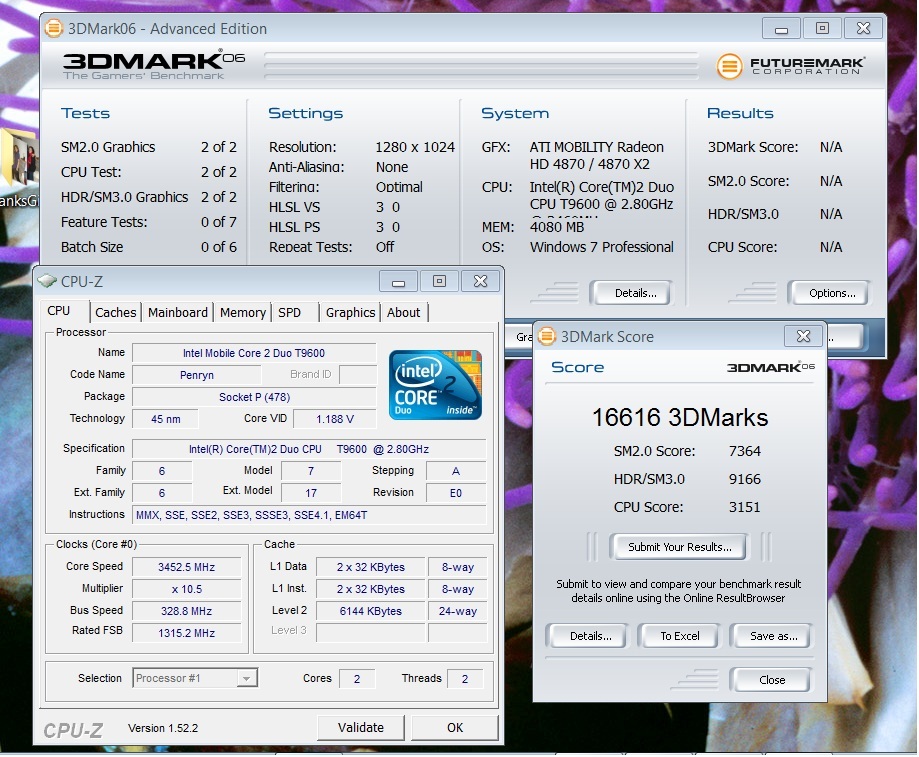Click the Ext. Model field showing 17
919x757 pixels.
[311, 493]
